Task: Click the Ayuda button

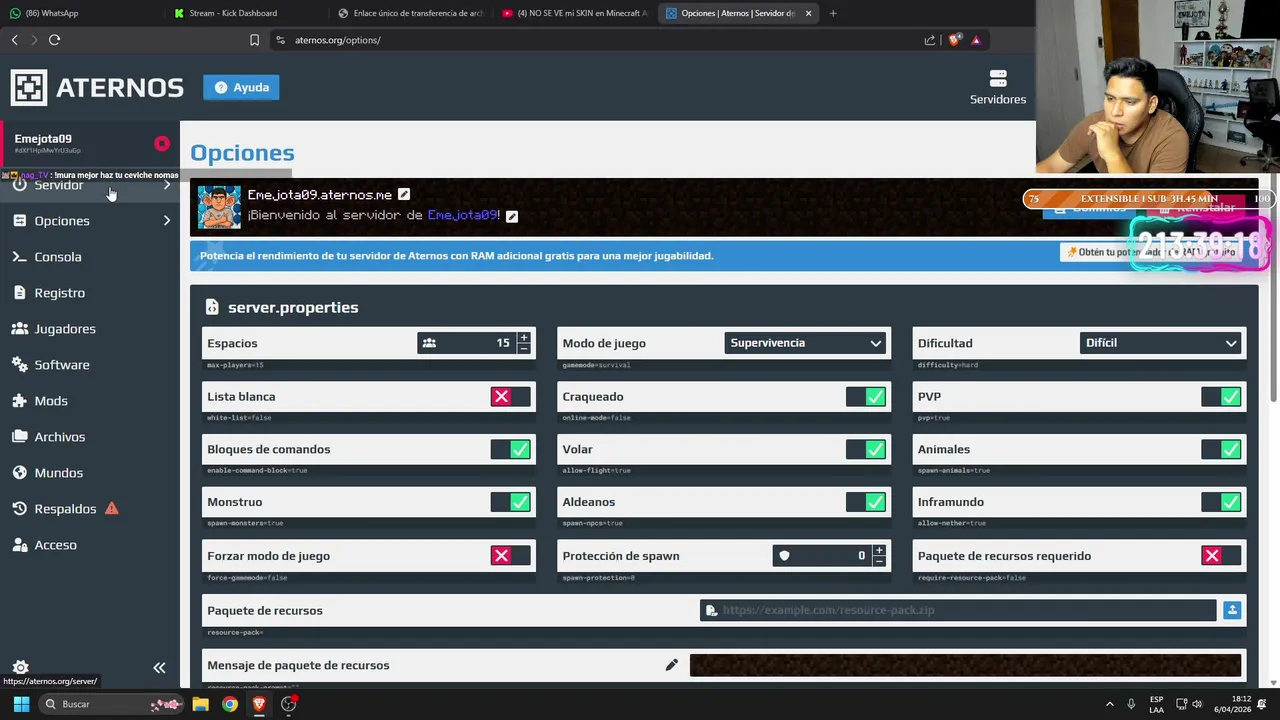Action: [242, 87]
